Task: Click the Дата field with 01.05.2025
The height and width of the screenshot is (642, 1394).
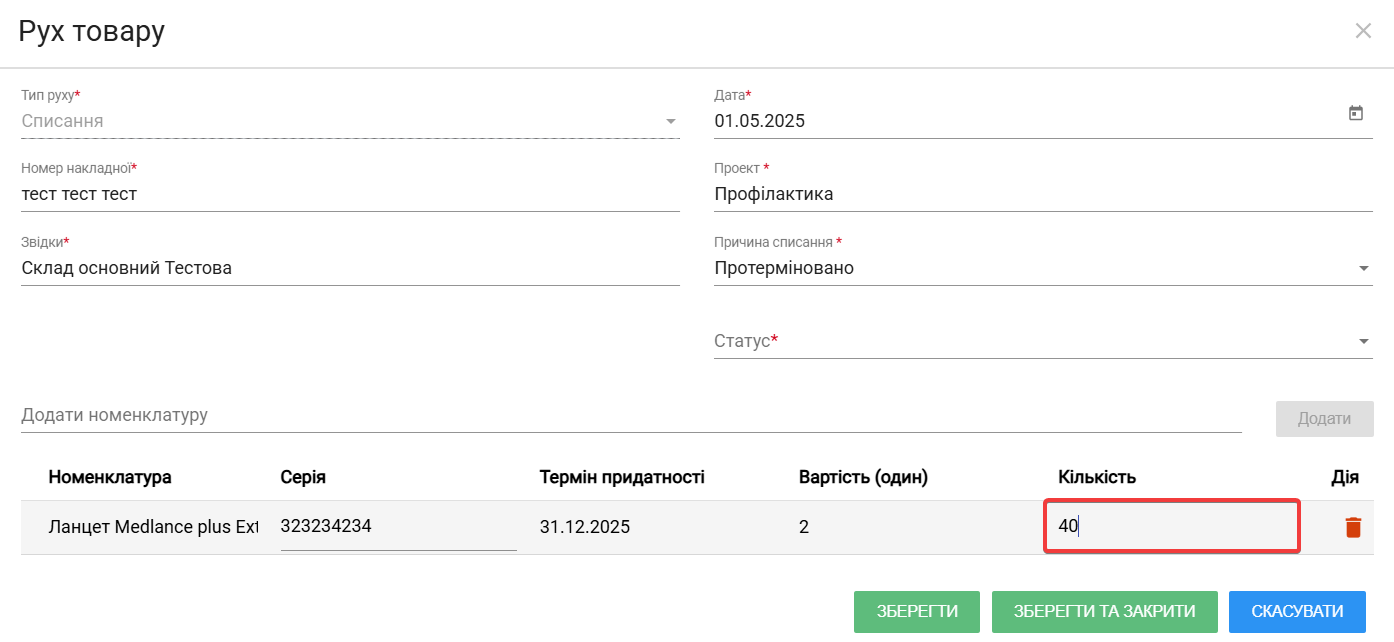Action: tap(1020, 122)
